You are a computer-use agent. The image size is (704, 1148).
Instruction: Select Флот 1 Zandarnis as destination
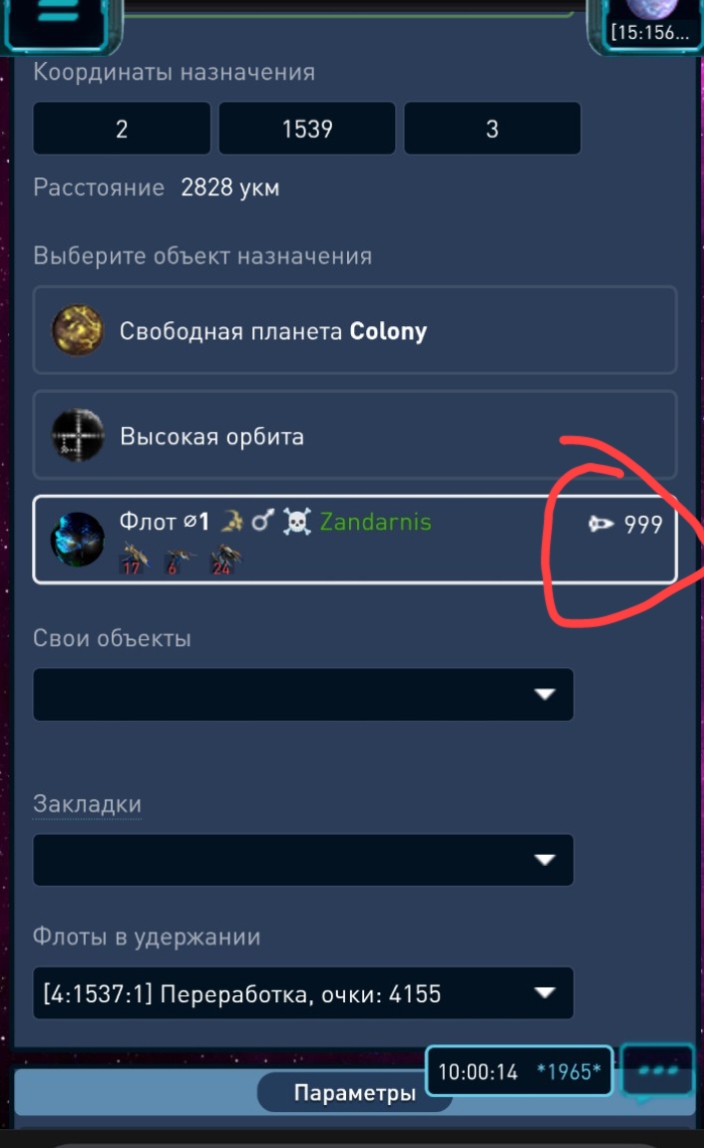pyautogui.click(x=355, y=540)
